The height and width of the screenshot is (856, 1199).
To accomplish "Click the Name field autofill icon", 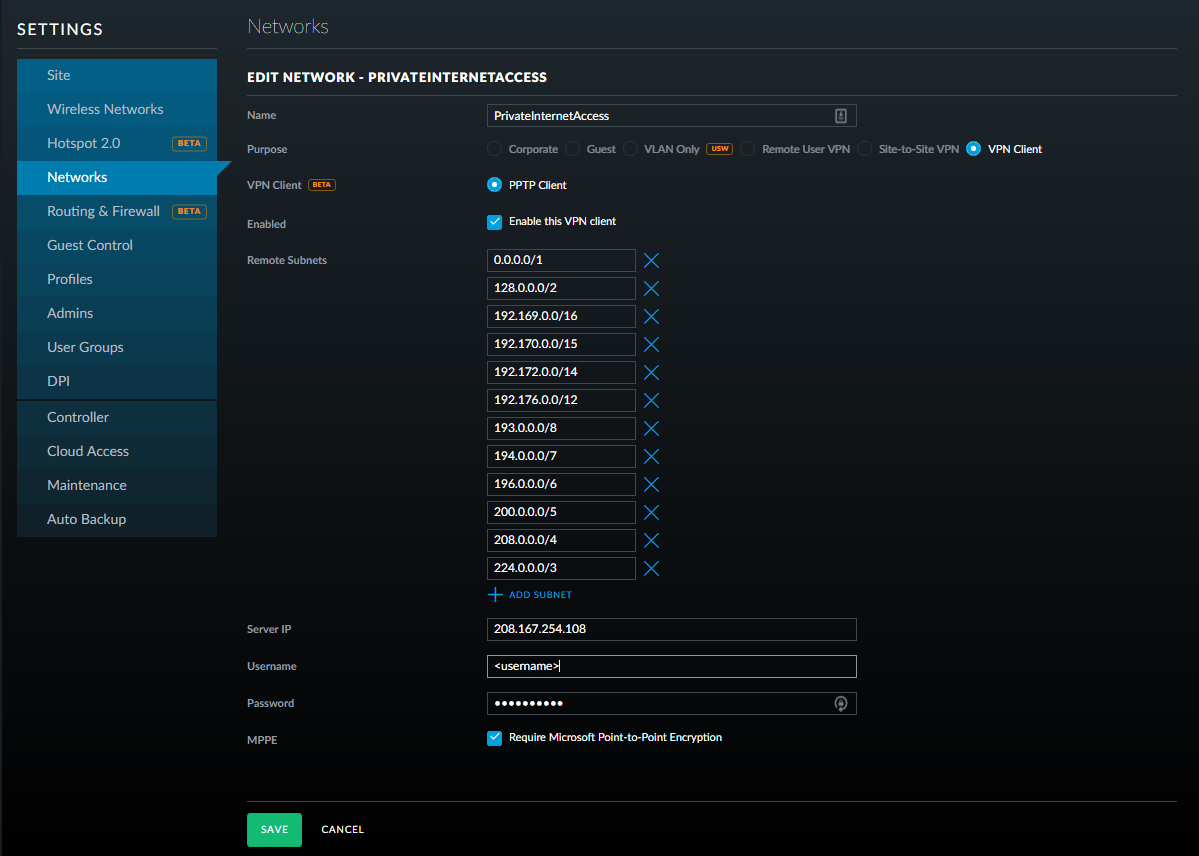I will (840, 116).
